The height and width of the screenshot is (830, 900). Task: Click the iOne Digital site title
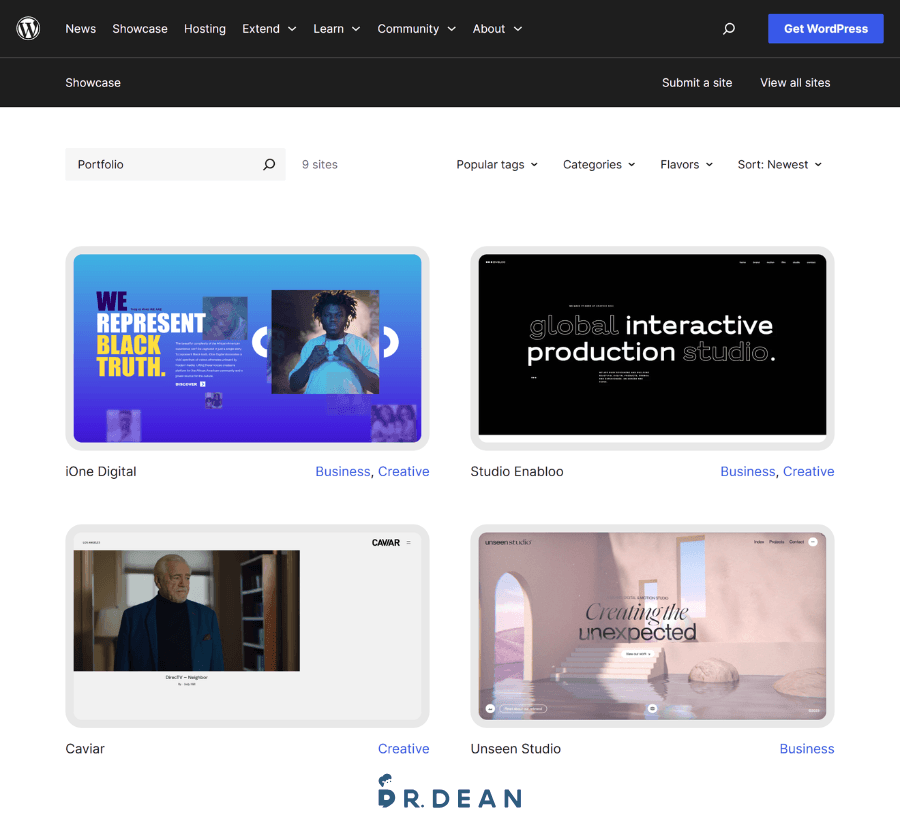(101, 471)
